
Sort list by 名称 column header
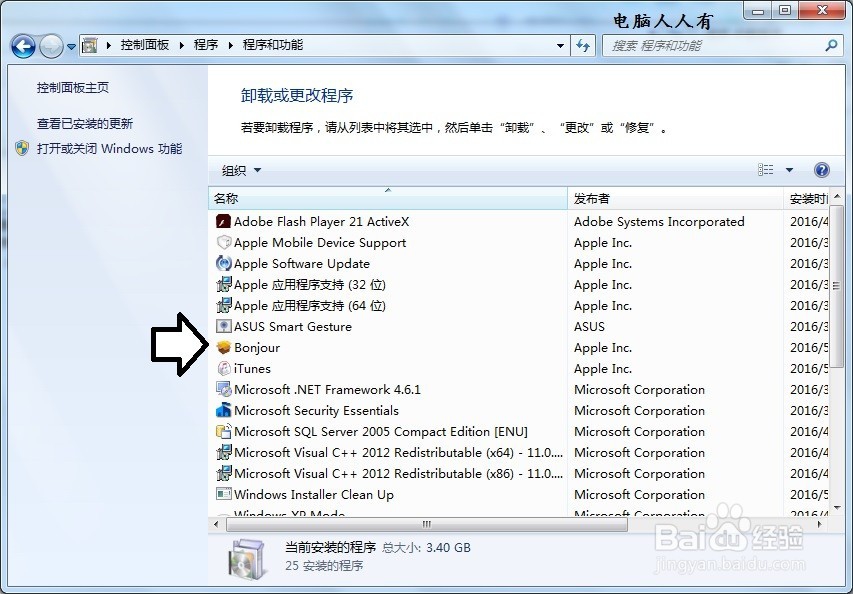[x=387, y=199]
